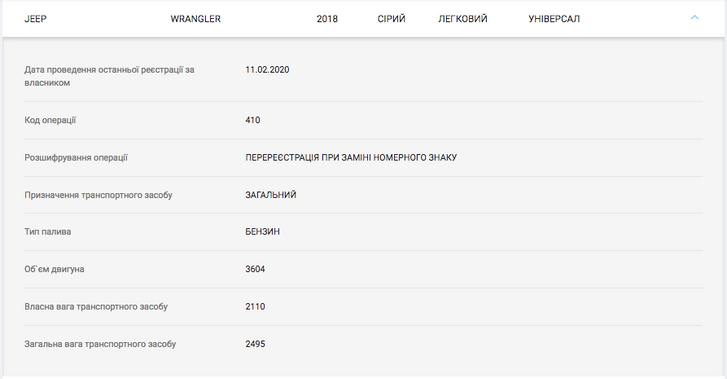The width and height of the screenshot is (727, 379).
Task: Click the СІРИЙ color label
Action: [x=391, y=19]
